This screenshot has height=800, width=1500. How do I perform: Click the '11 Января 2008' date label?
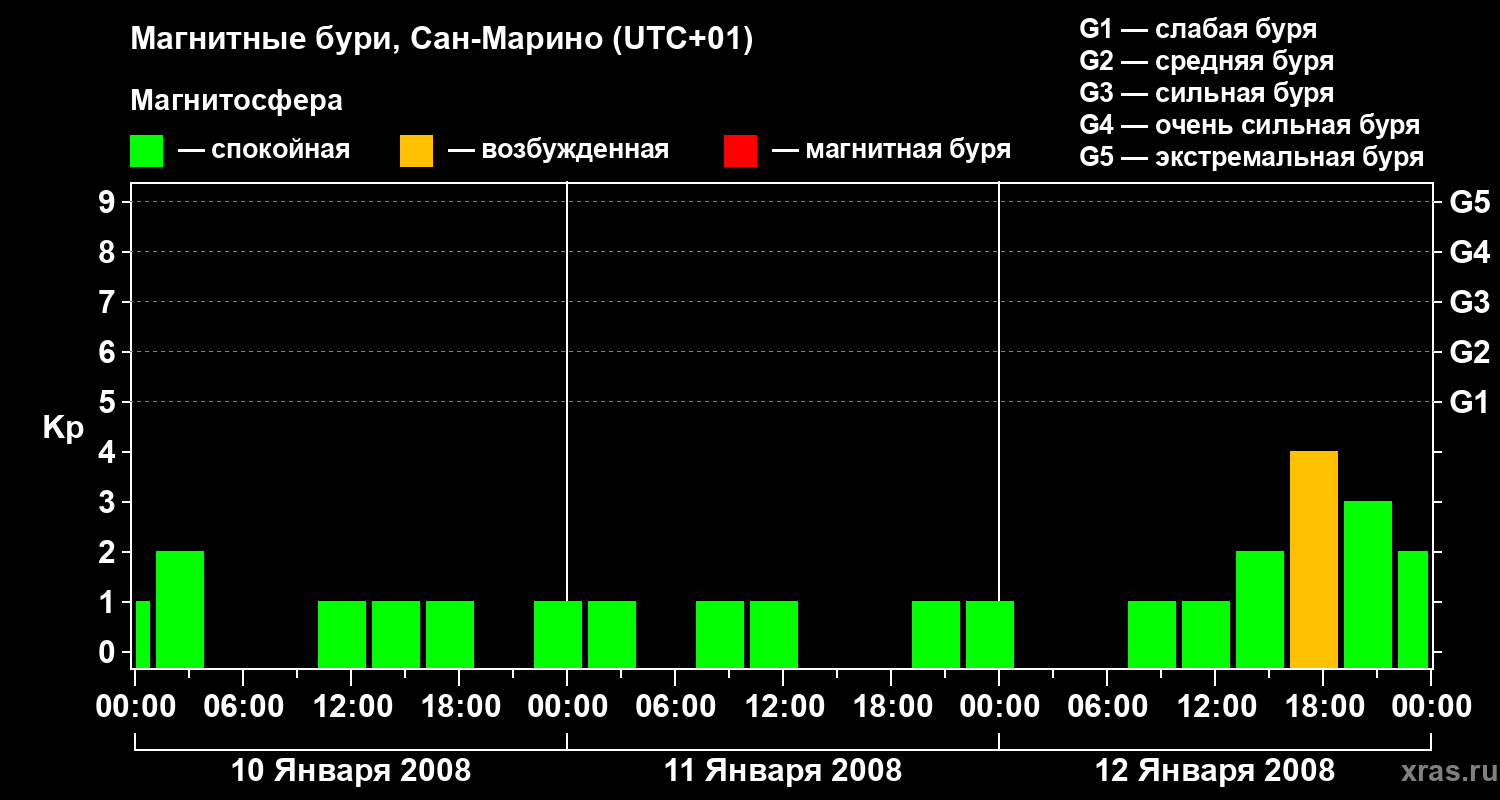(x=783, y=771)
